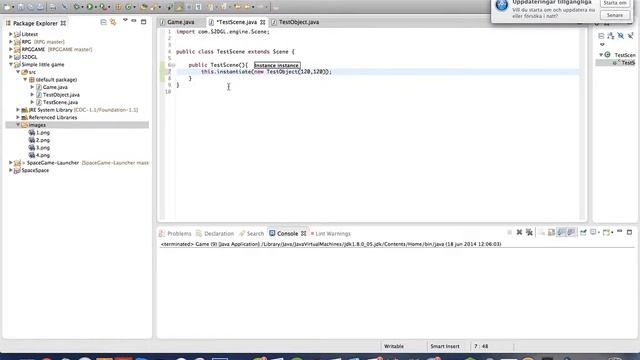Click the 'Starta om' button in notification

point(615,3)
